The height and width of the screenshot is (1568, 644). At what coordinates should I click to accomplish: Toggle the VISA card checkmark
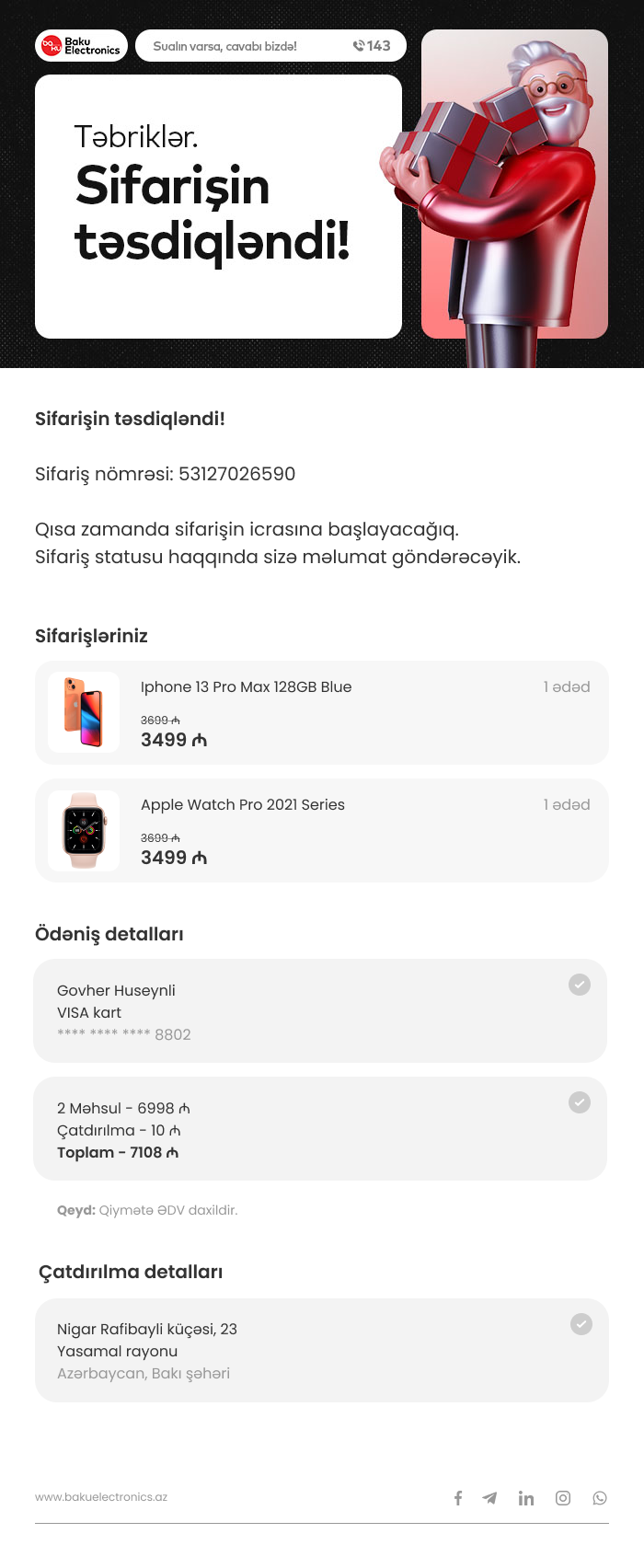click(x=580, y=985)
